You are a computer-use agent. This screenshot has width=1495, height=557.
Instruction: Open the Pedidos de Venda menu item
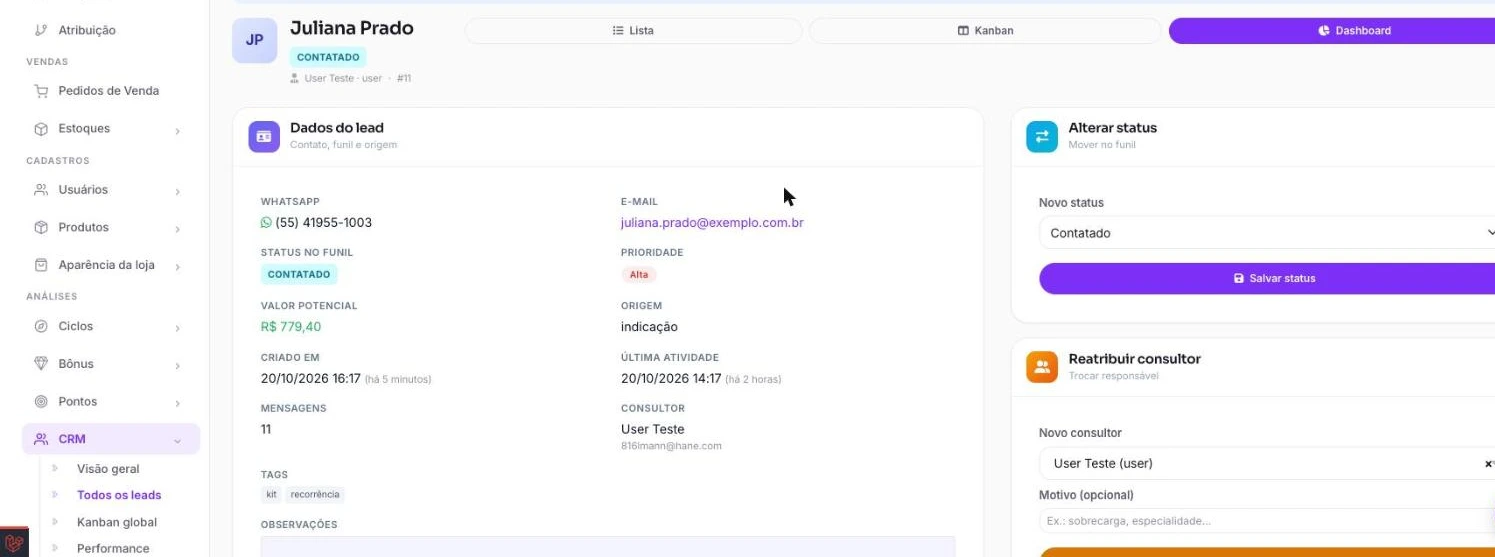(x=111, y=91)
